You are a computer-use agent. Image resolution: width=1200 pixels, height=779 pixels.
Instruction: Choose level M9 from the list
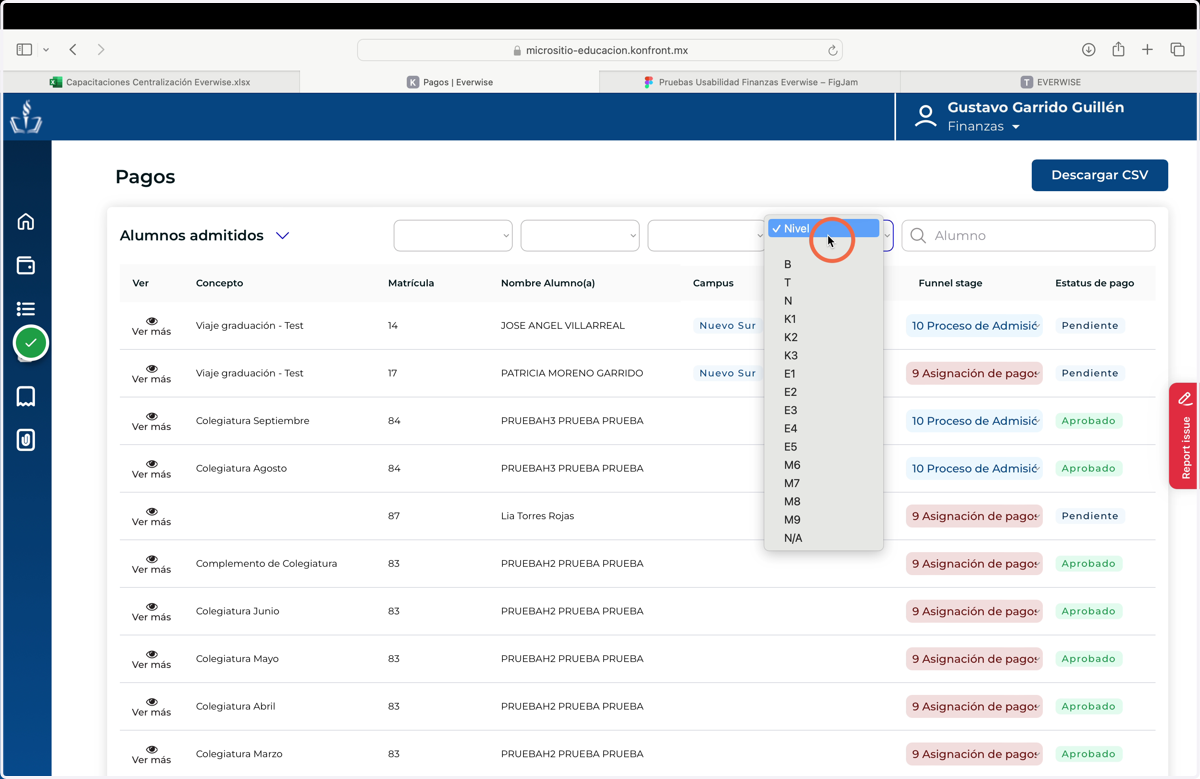(824, 520)
